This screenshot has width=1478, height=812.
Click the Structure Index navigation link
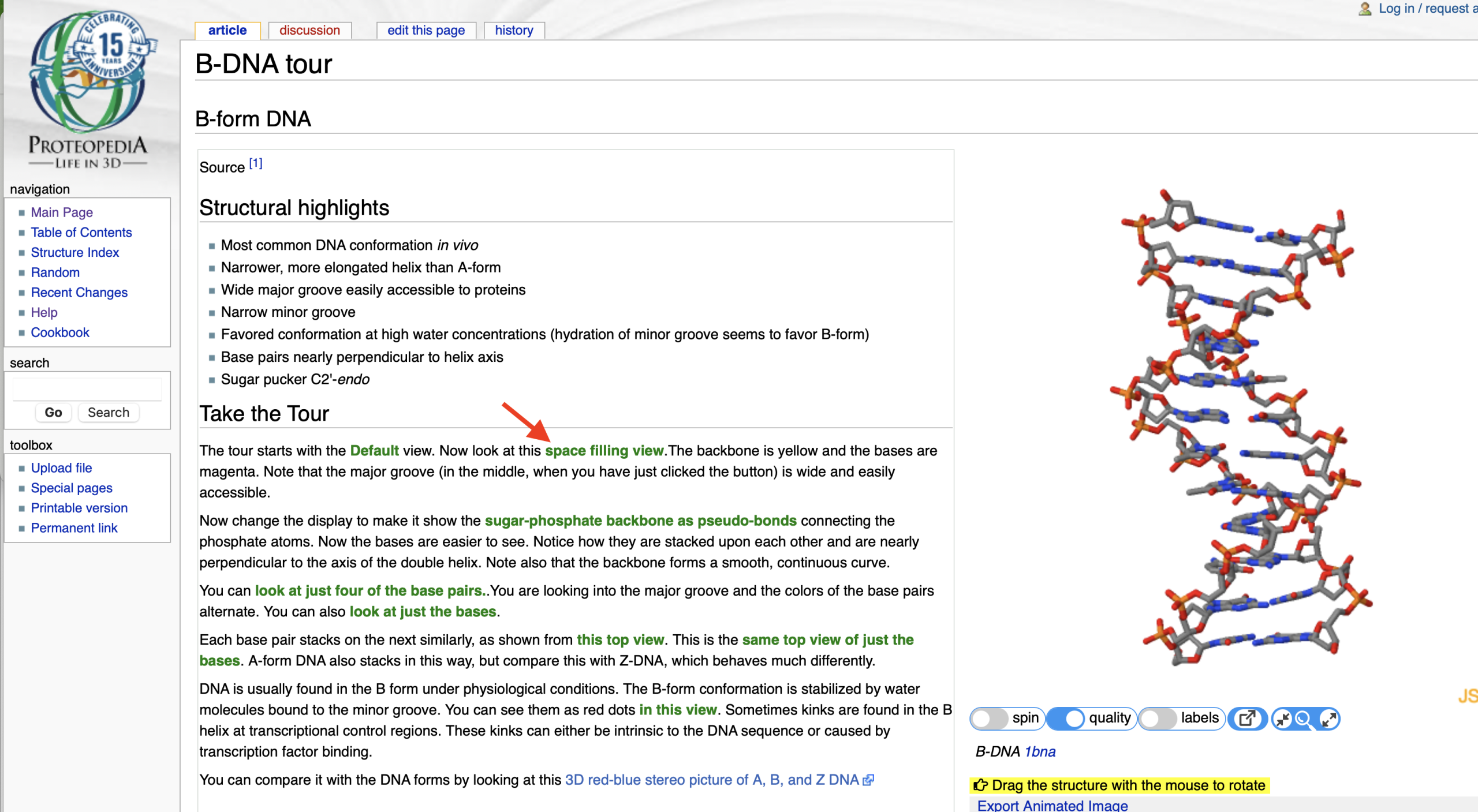pos(74,252)
